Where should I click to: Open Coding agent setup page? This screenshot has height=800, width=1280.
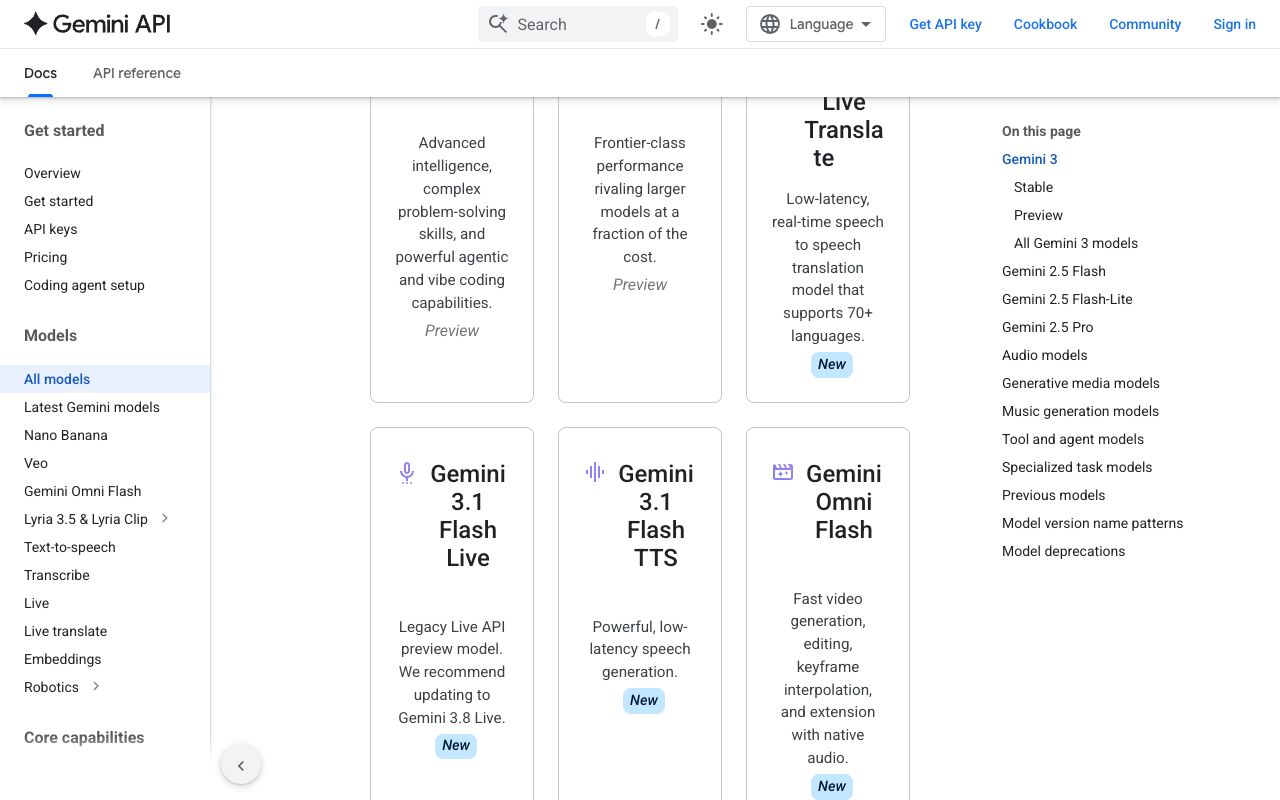point(84,285)
